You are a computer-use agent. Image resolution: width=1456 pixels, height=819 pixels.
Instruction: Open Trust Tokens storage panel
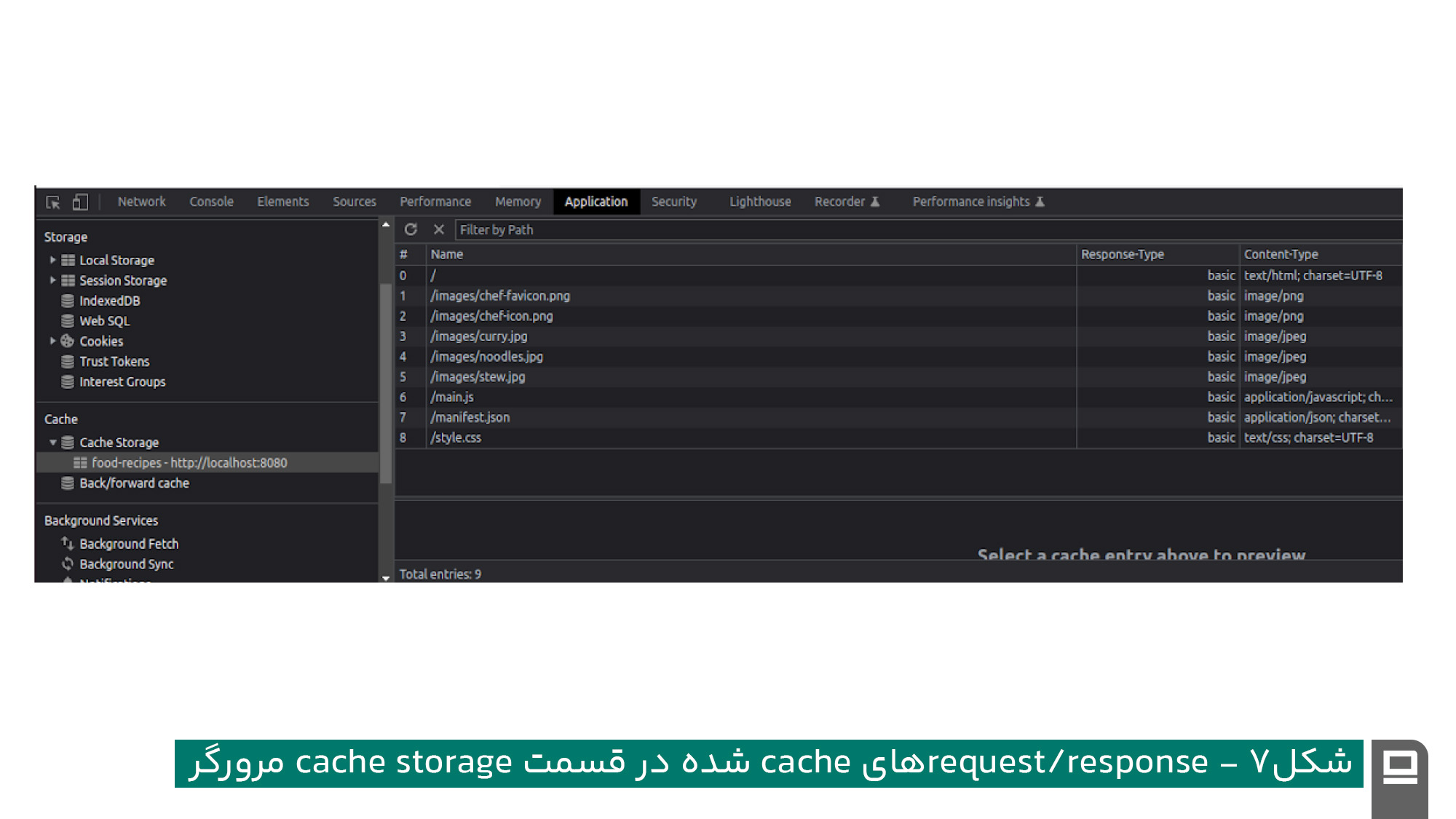(x=114, y=361)
